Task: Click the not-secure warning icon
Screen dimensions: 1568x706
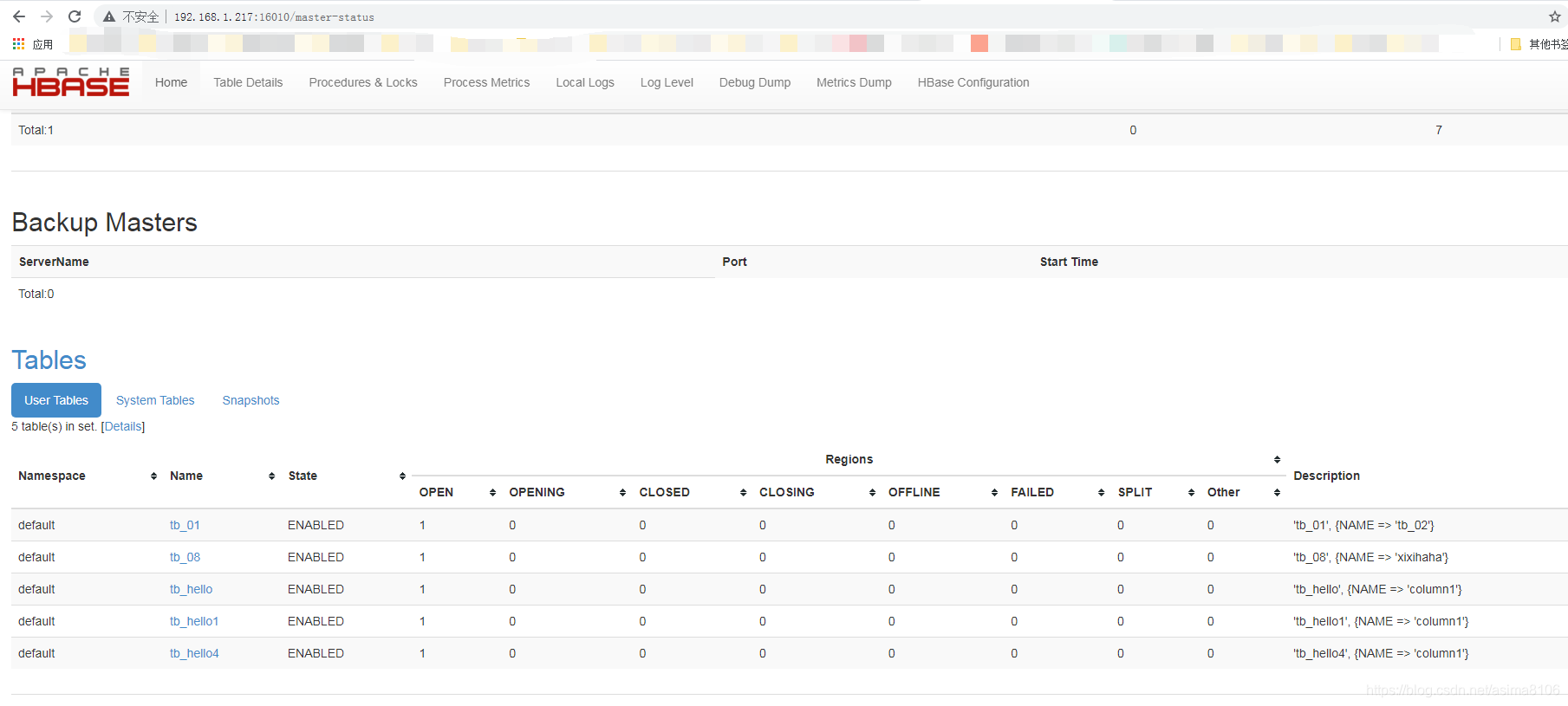Action: click(109, 16)
